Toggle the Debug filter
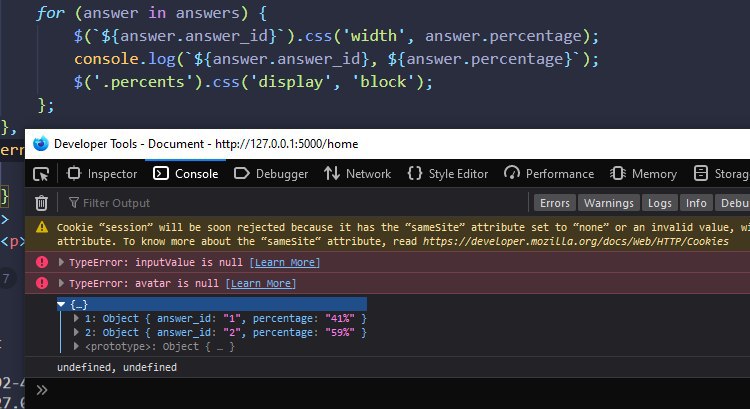The height and width of the screenshot is (409, 750). coord(733,203)
